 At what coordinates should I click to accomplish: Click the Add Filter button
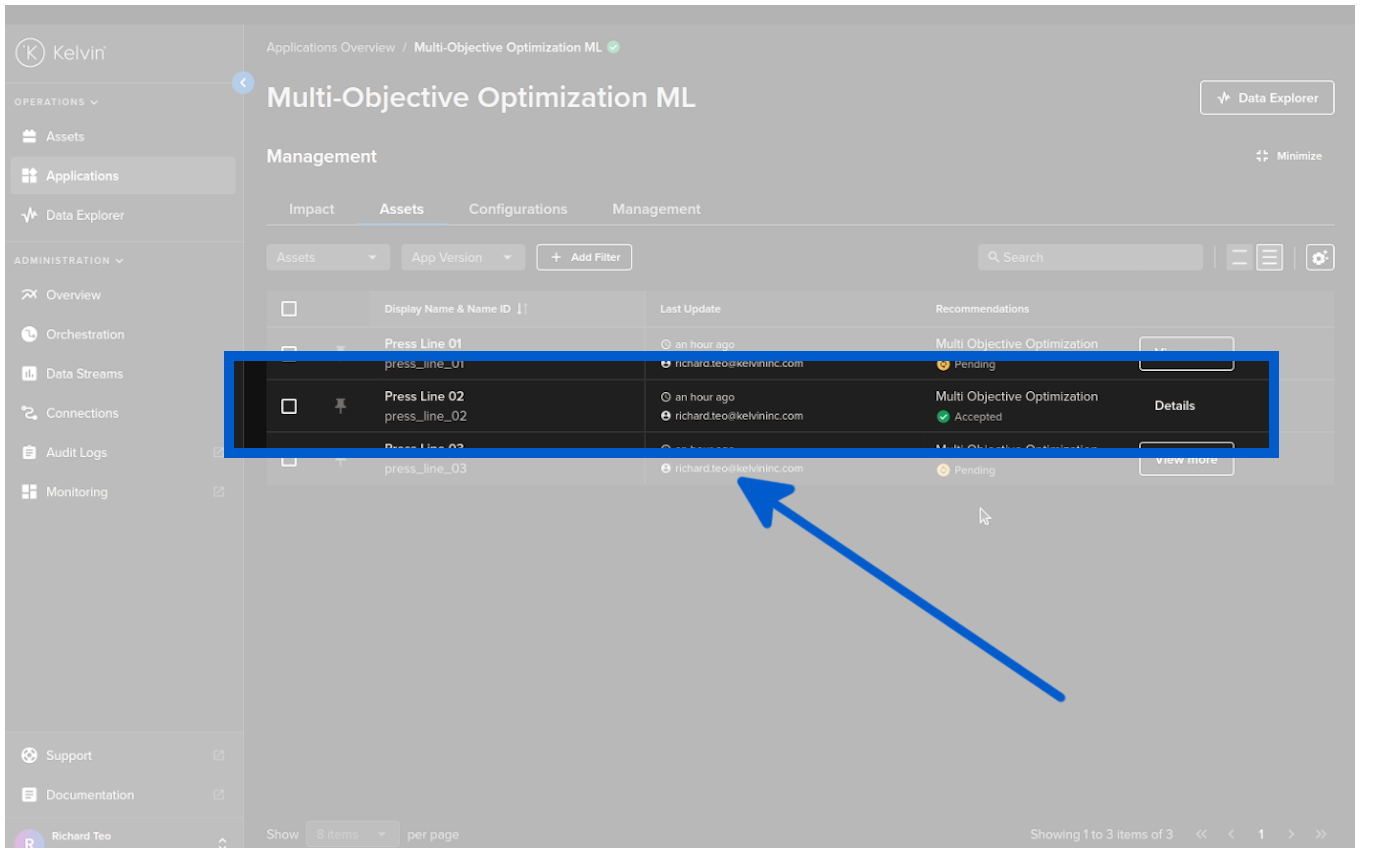pyautogui.click(x=584, y=258)
